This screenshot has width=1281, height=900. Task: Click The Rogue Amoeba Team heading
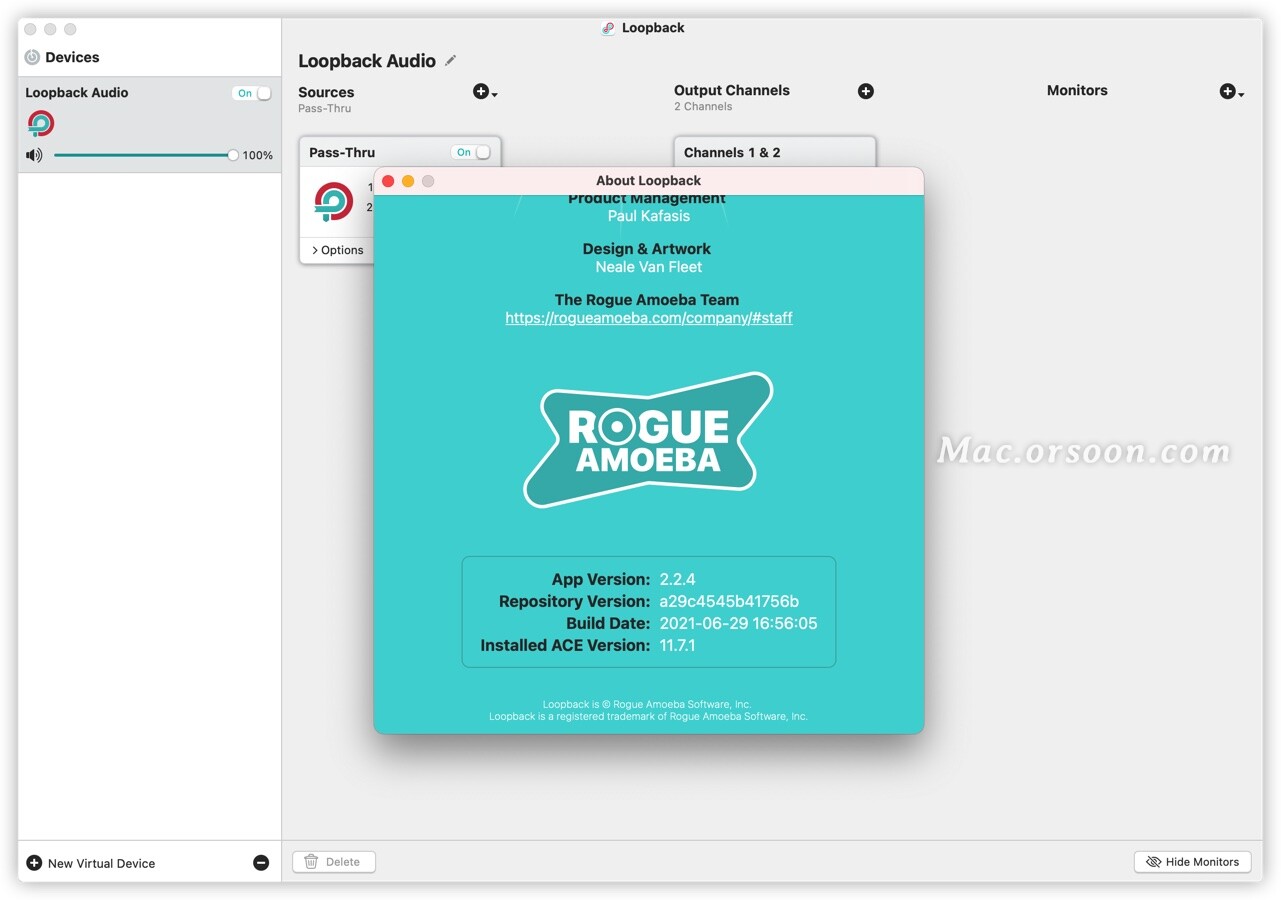click(x=647, y=300)
